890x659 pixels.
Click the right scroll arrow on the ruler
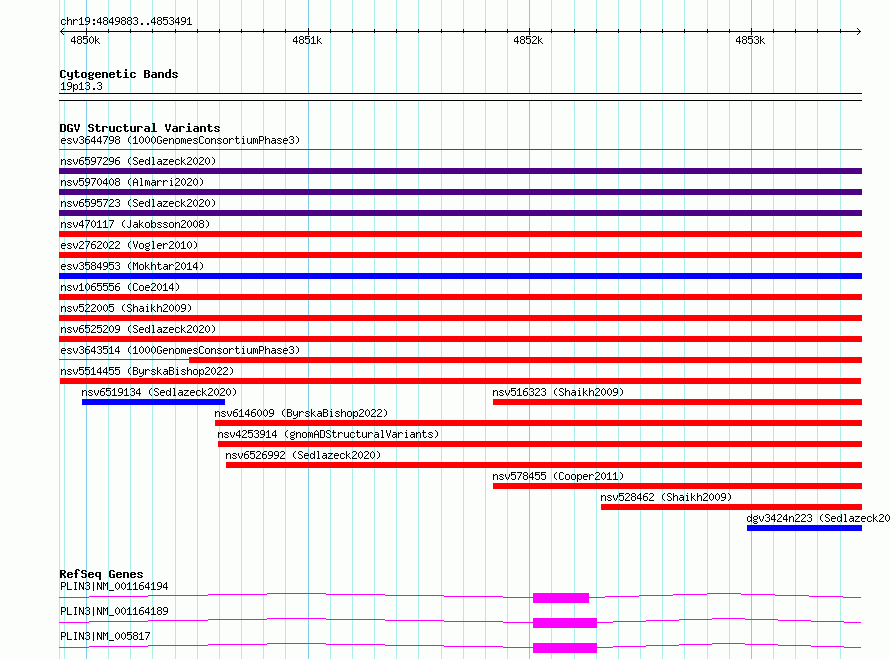859,31
